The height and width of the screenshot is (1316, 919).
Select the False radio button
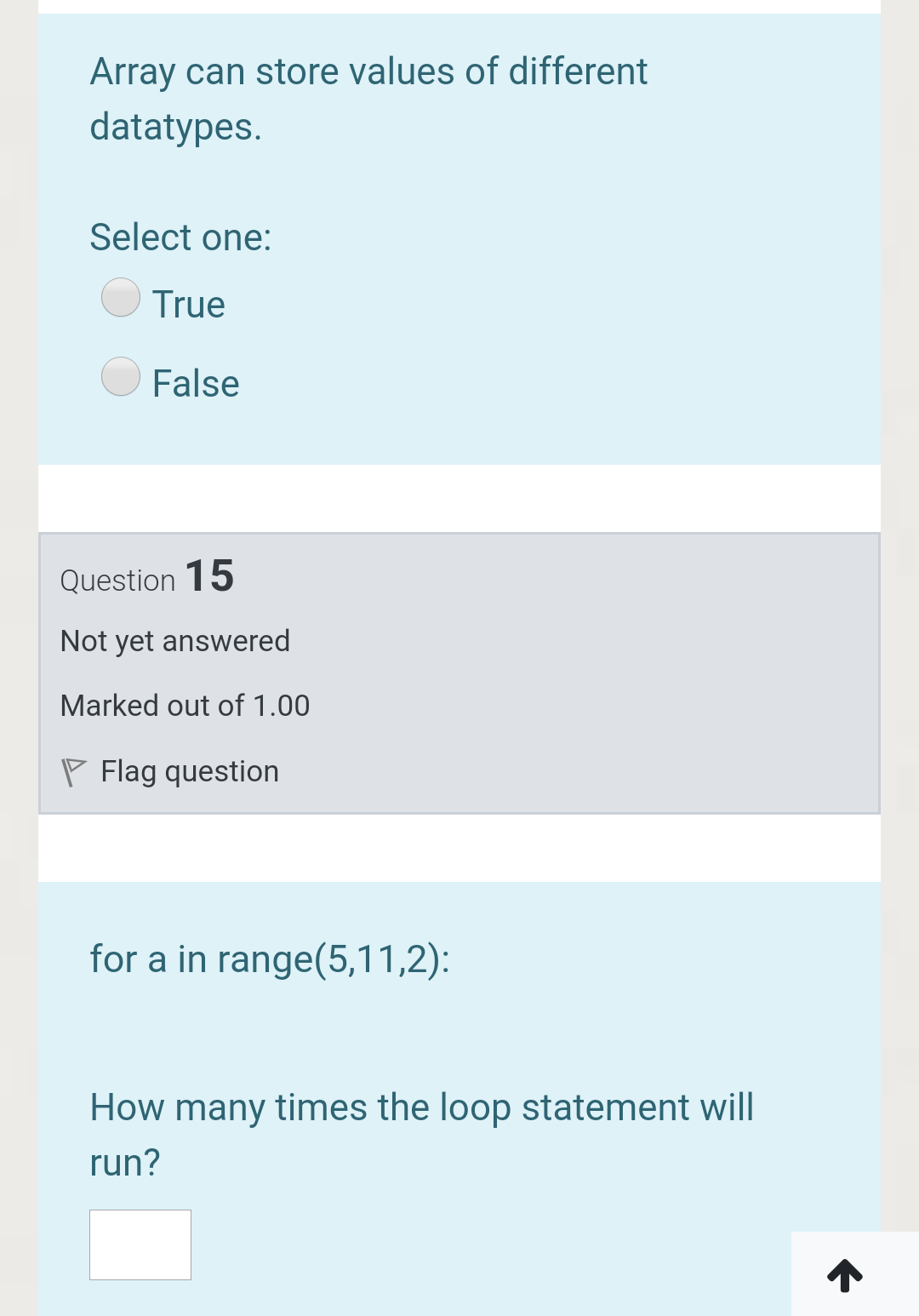click(x=120, y=377)
